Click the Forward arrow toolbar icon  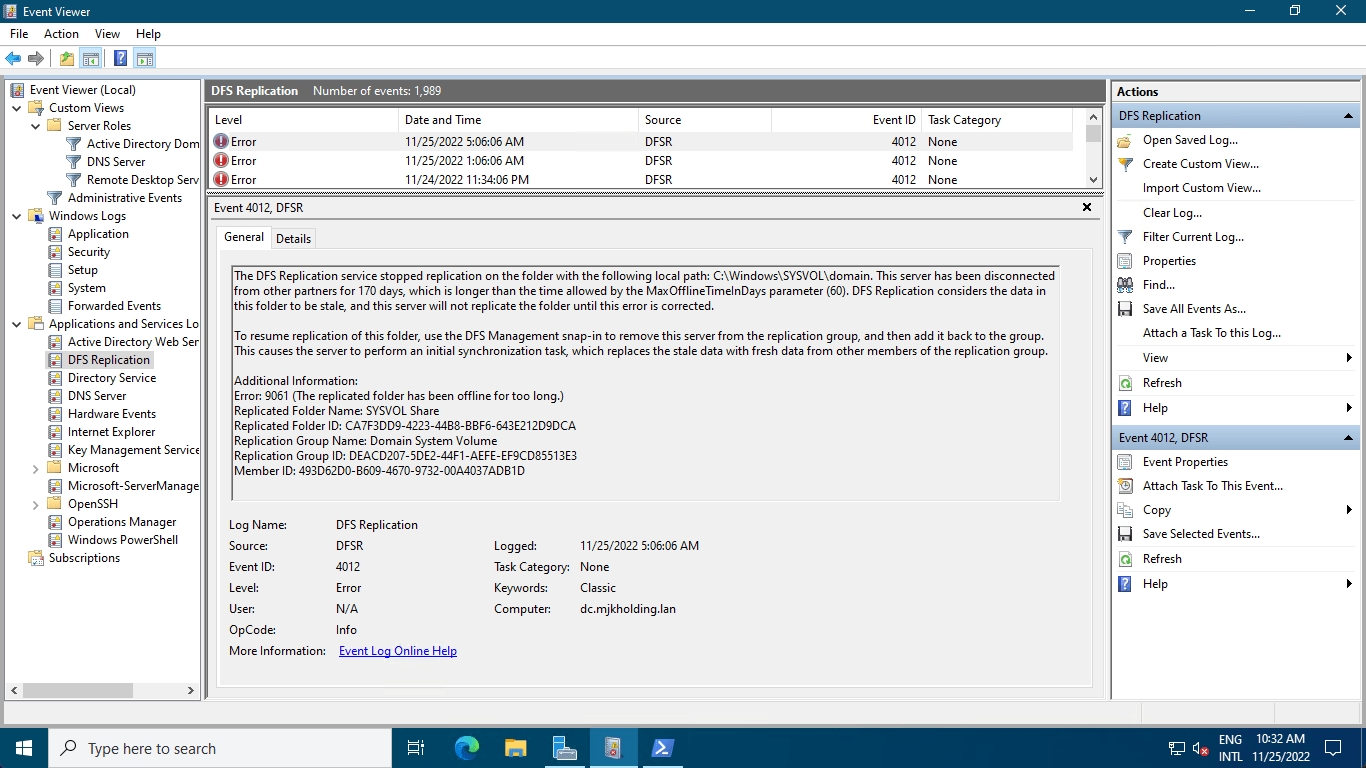tap(36, 58)
